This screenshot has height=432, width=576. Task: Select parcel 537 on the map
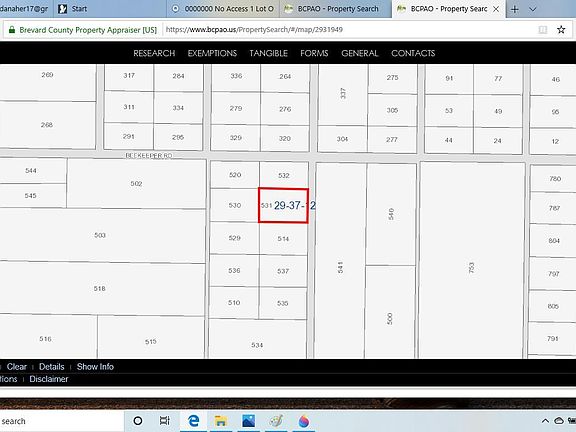click(x=283, y=271)
